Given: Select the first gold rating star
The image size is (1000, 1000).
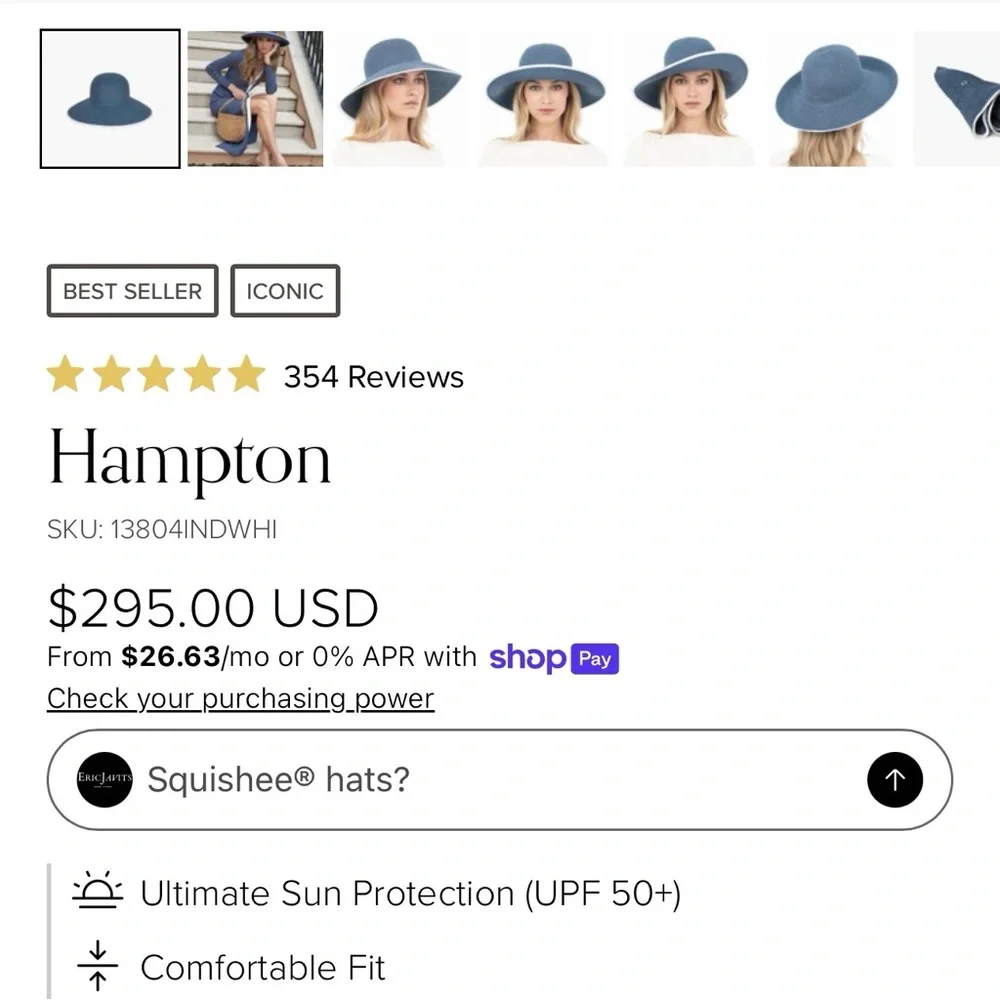Looking at the screenshot, I should pyautogui.click(x=67, y=374).
